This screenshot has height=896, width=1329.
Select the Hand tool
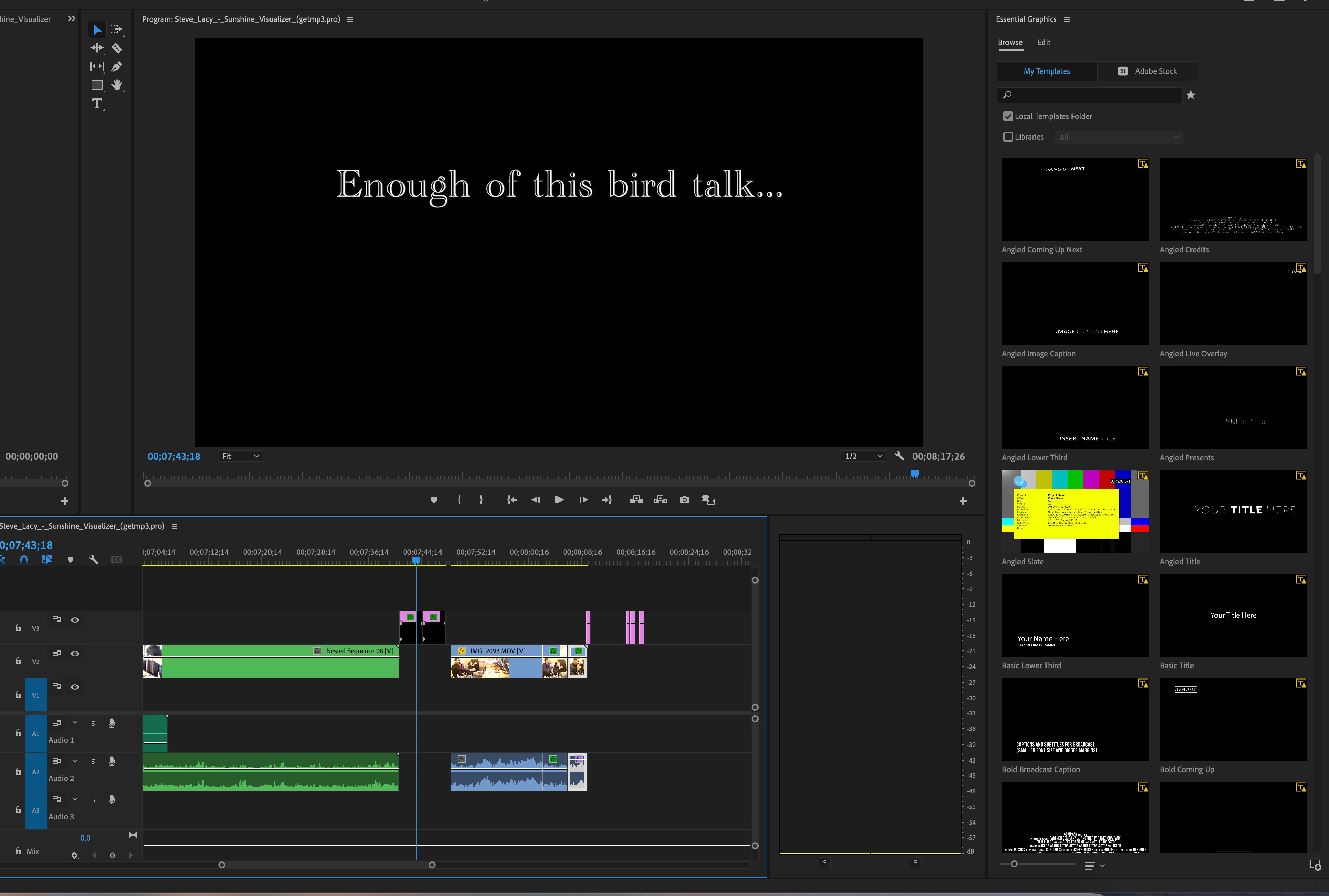pos(117,85)
